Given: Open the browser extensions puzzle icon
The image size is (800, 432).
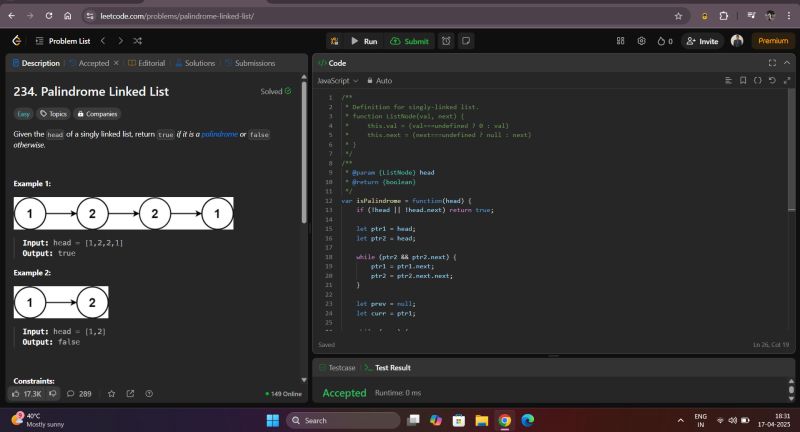Looking at the screenshot, I should [723, 16].
